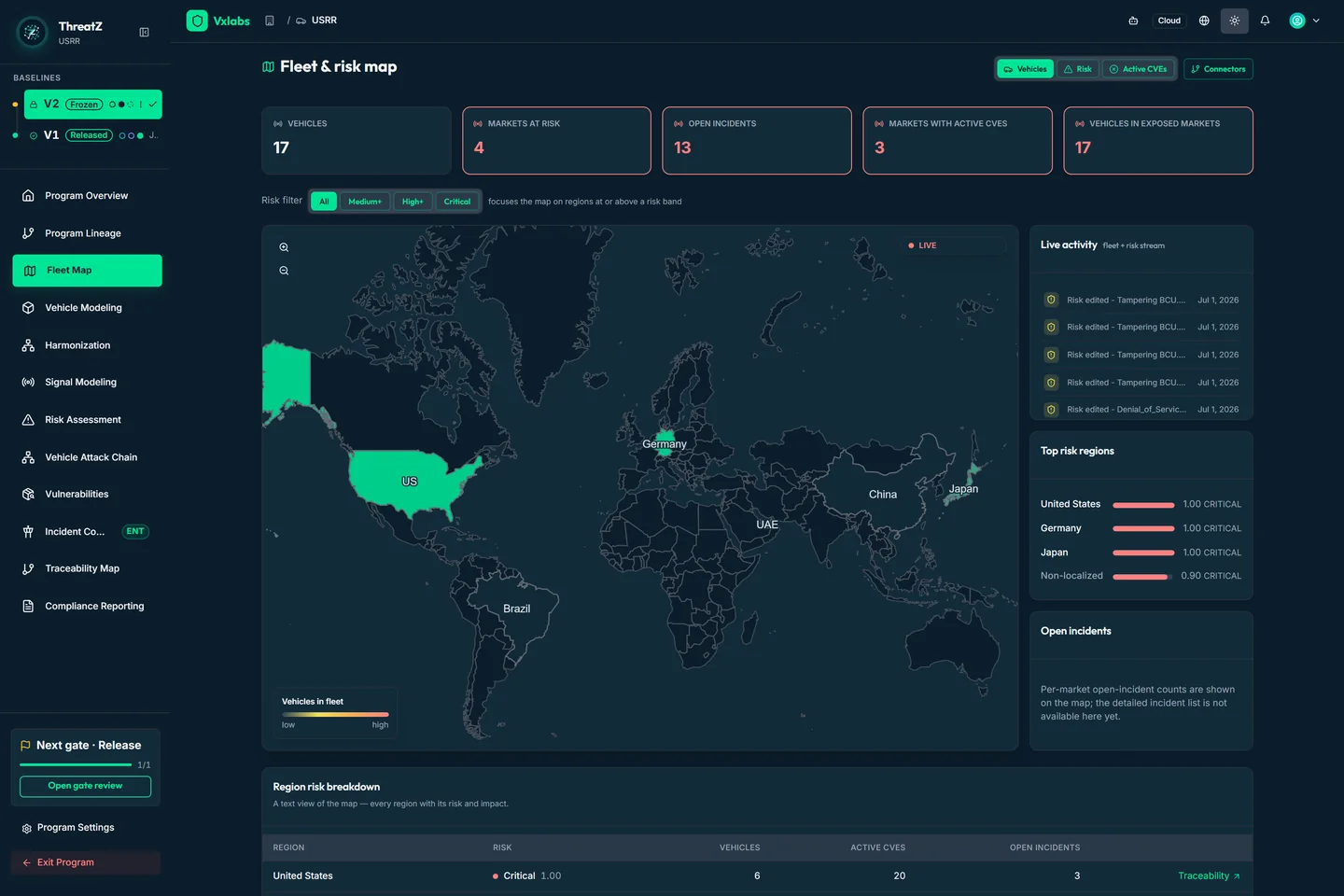The image size is (1344, 896).
Task: Click the LIVE indicator on map
Action: (x=922, y=245)
